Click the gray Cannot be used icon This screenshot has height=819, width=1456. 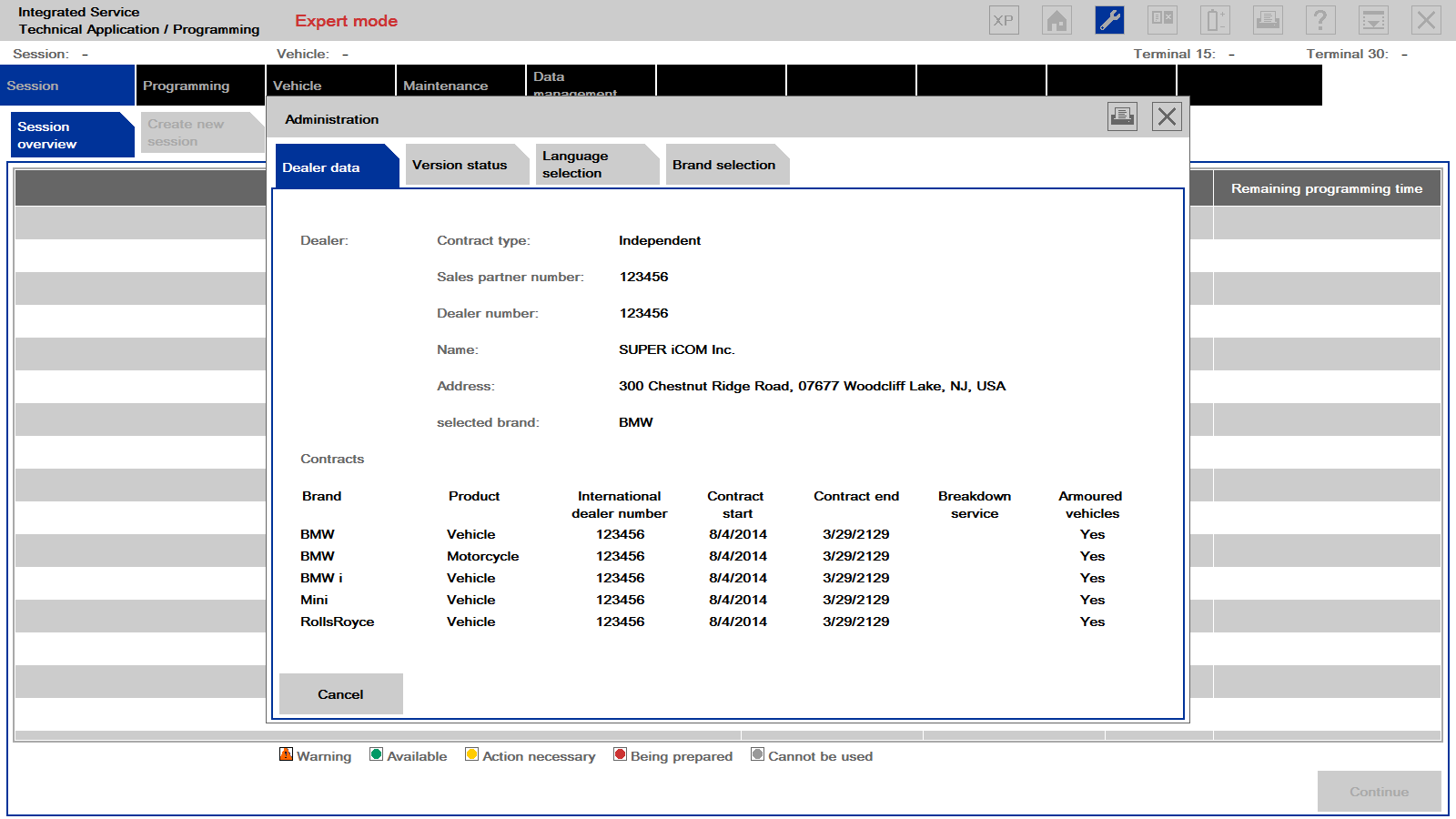(757, 754)
